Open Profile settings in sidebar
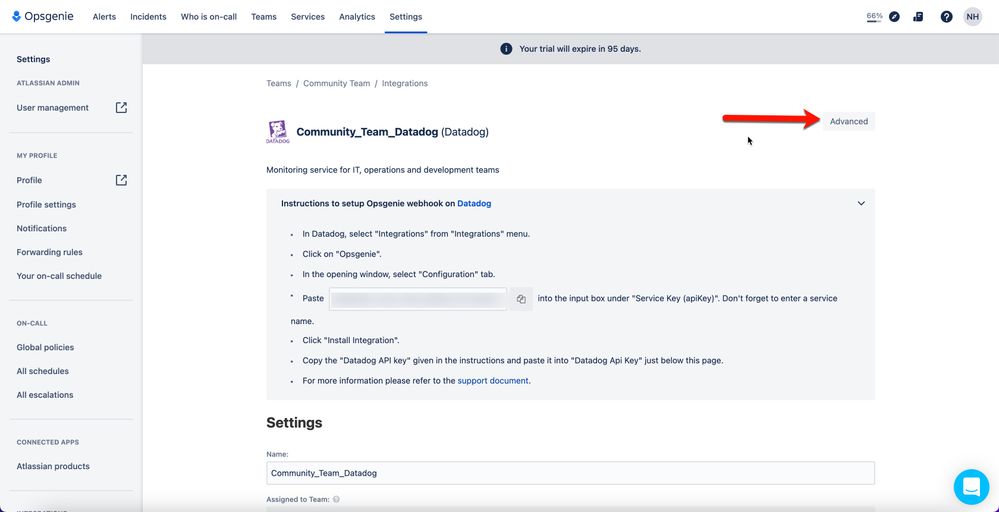 click(47, 204)
